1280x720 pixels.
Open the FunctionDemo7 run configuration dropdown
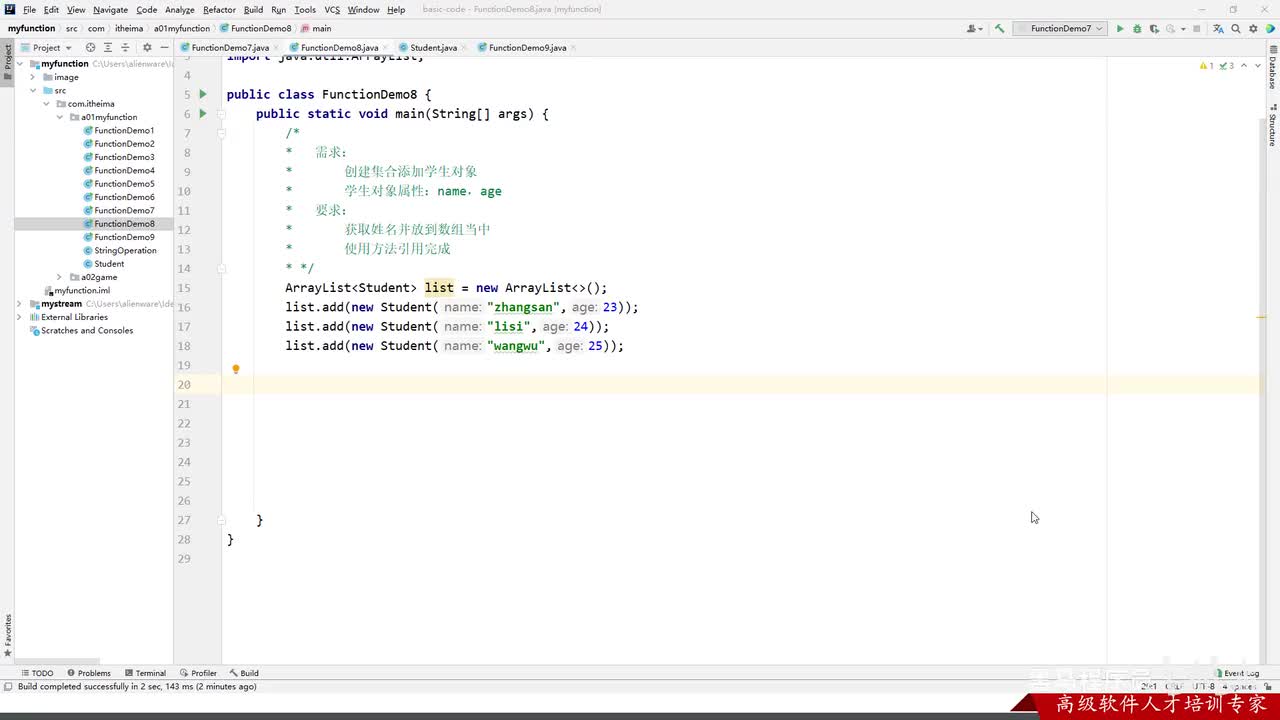1060,29
